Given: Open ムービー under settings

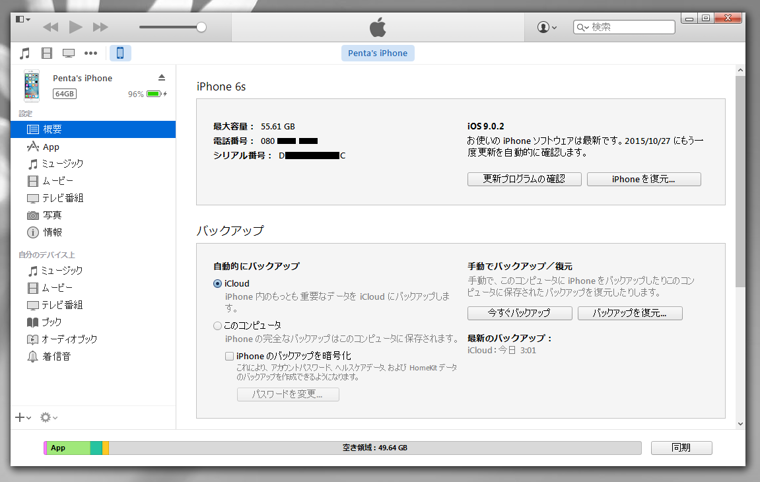Looking at the screenshot, I should coord(93,181).
